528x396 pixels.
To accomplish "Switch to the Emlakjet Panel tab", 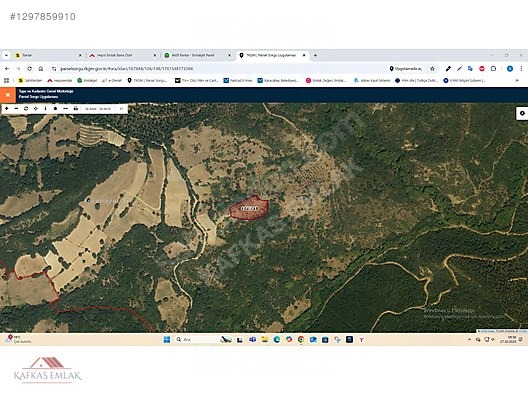I will (x=197, y=55).
